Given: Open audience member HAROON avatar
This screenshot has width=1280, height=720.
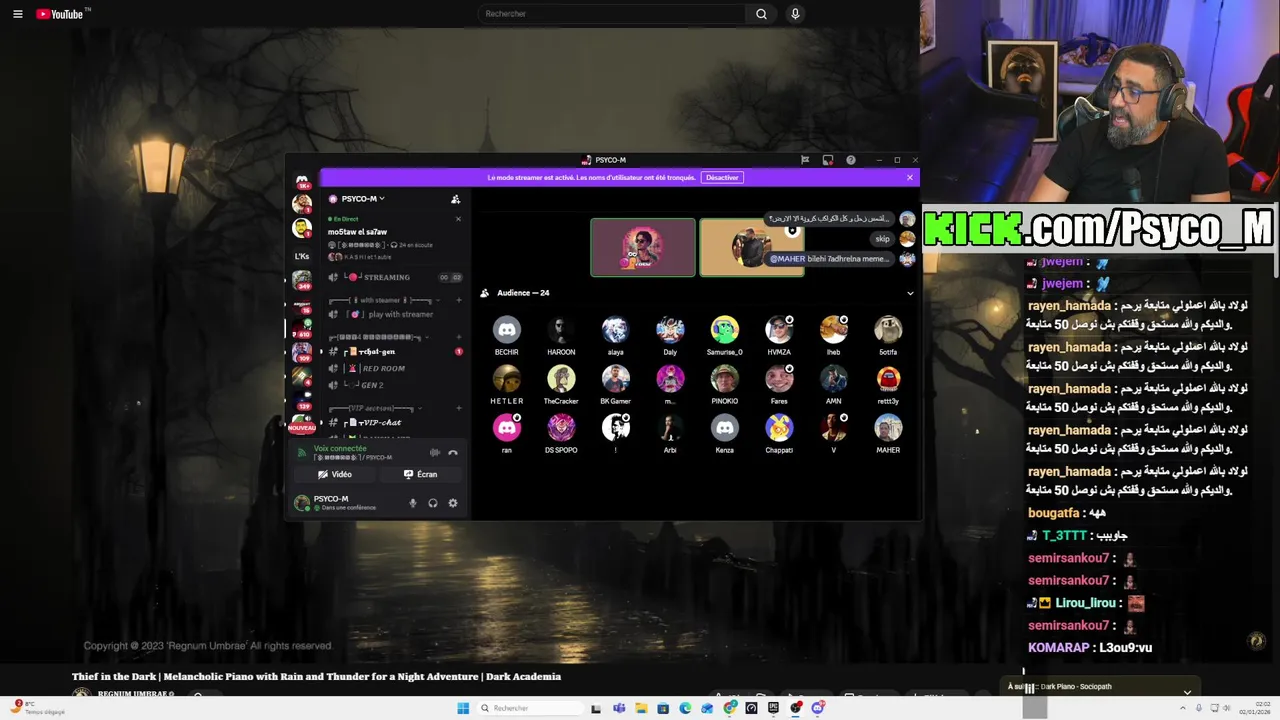Looking at the screenshot, I should tap(561, 330).
